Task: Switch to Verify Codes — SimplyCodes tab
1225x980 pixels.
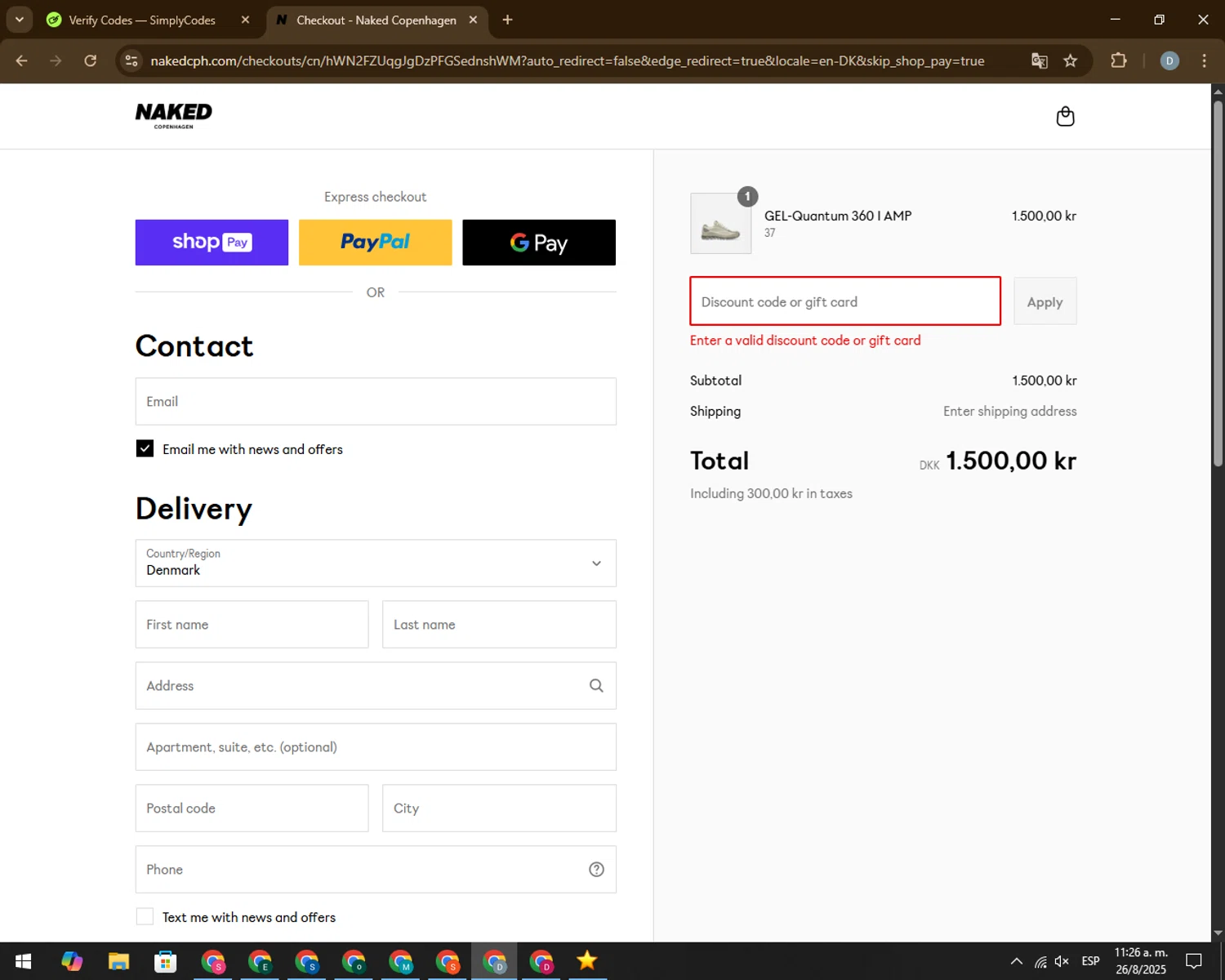Action: 142,20
